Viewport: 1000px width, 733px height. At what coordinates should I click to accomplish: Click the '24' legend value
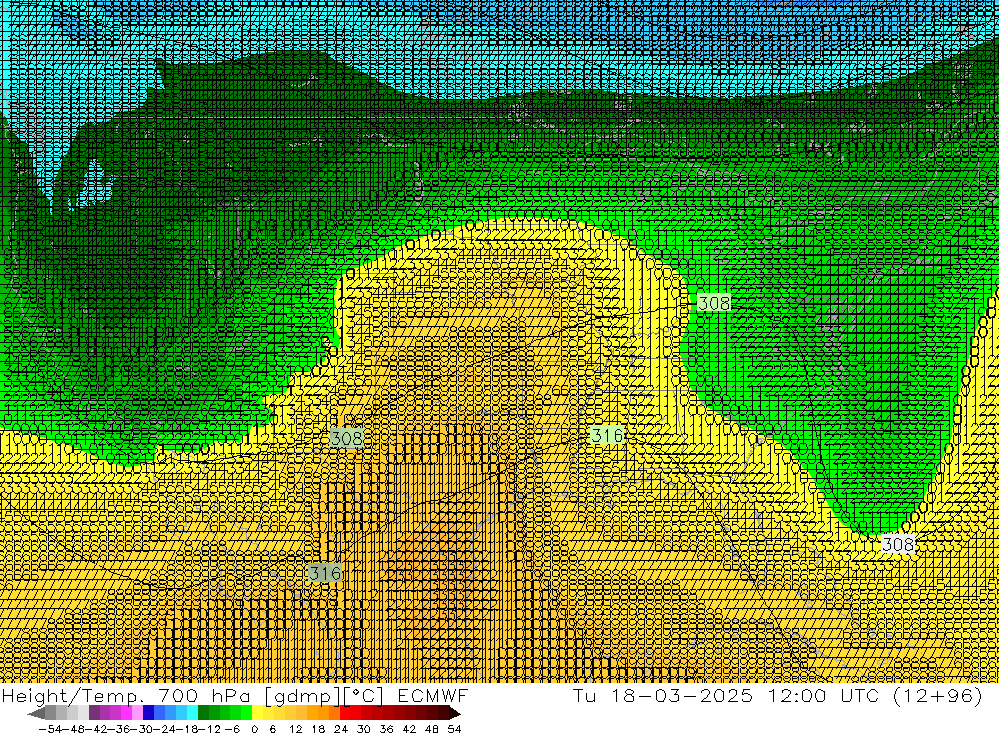(x=341, y=729)
